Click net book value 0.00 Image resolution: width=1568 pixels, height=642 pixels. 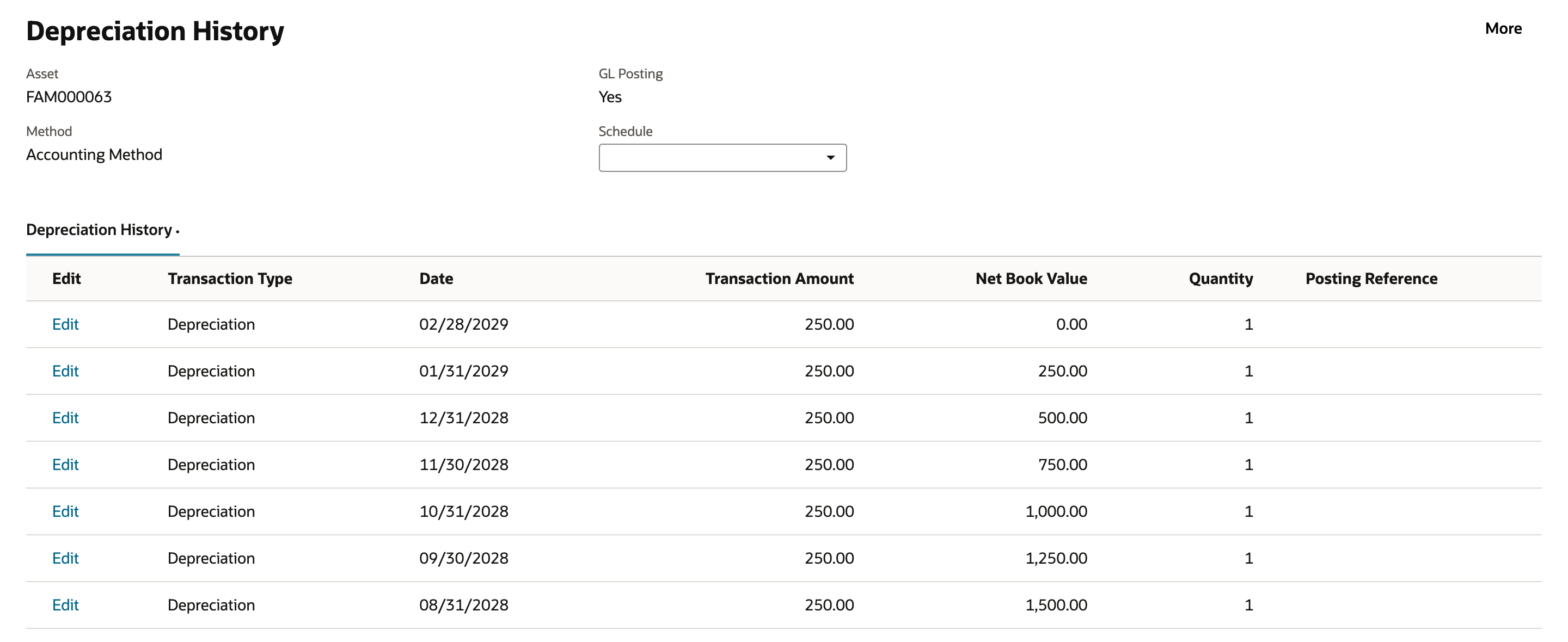[x=1071, y=324]
